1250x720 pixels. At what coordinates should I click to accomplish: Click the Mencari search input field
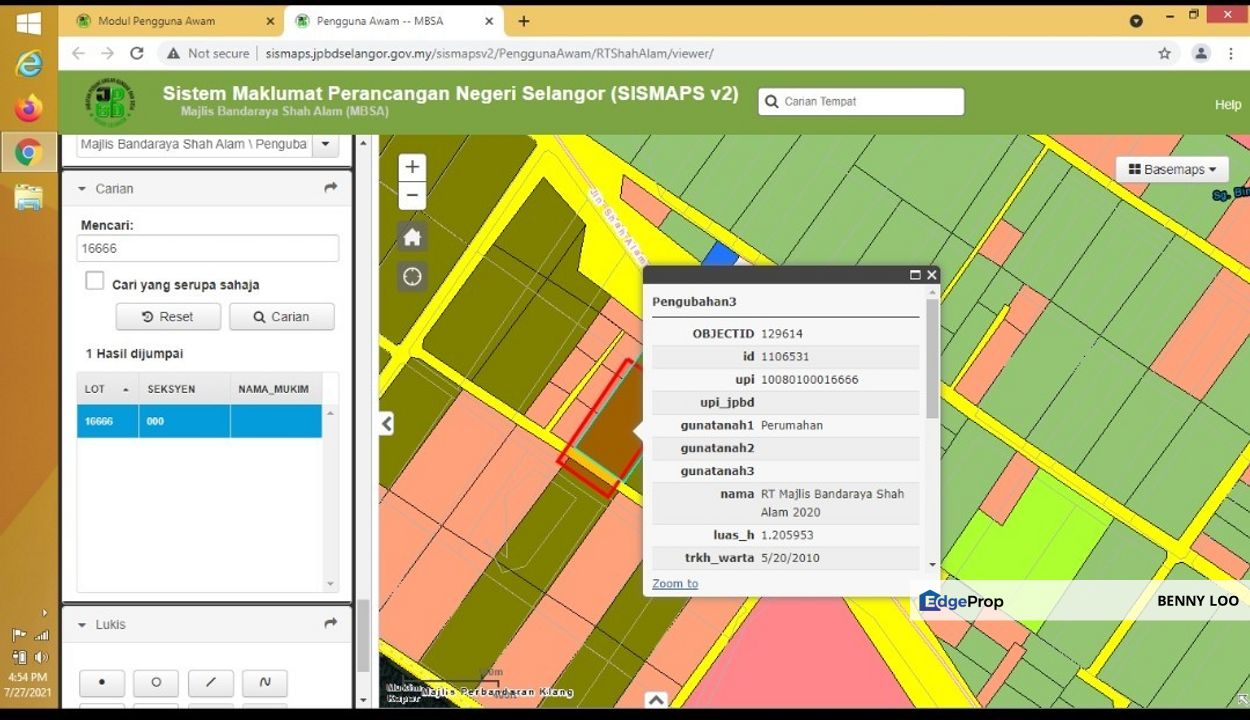[207, 248]
